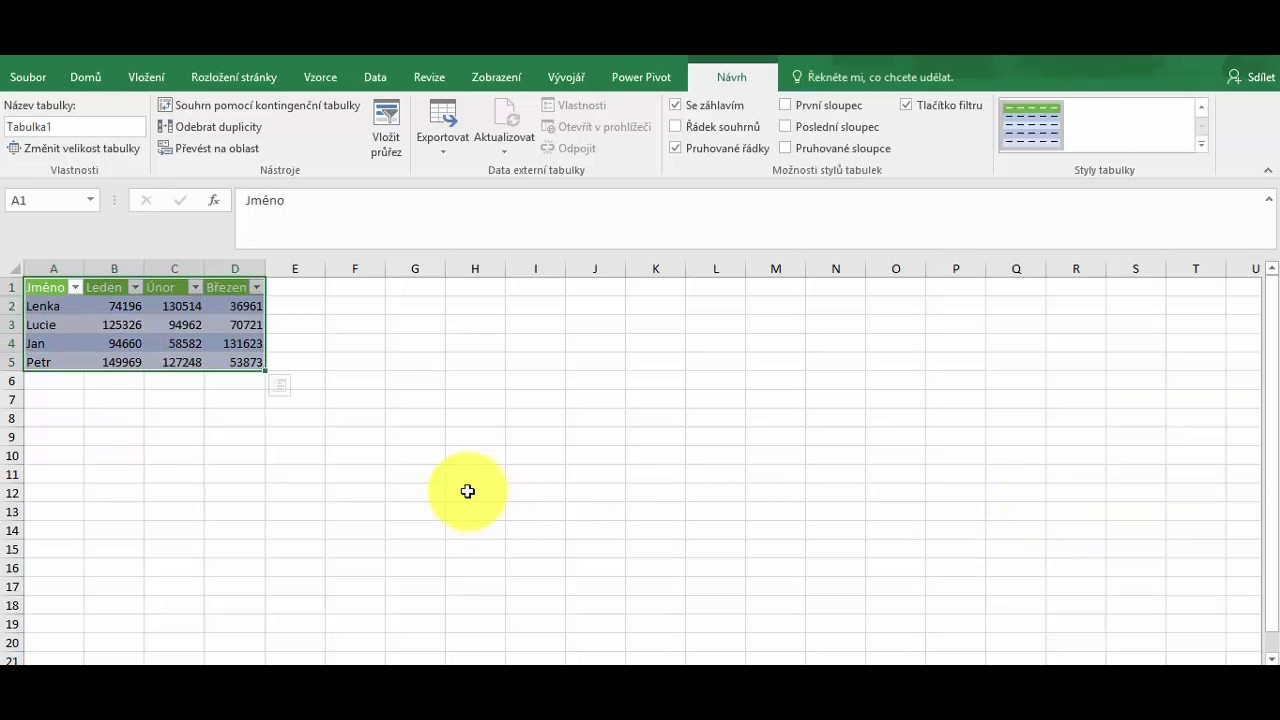The image size is (1280, 720).
Task: Collapse the ribbon with the arrow
Action: pos(1269,170)
